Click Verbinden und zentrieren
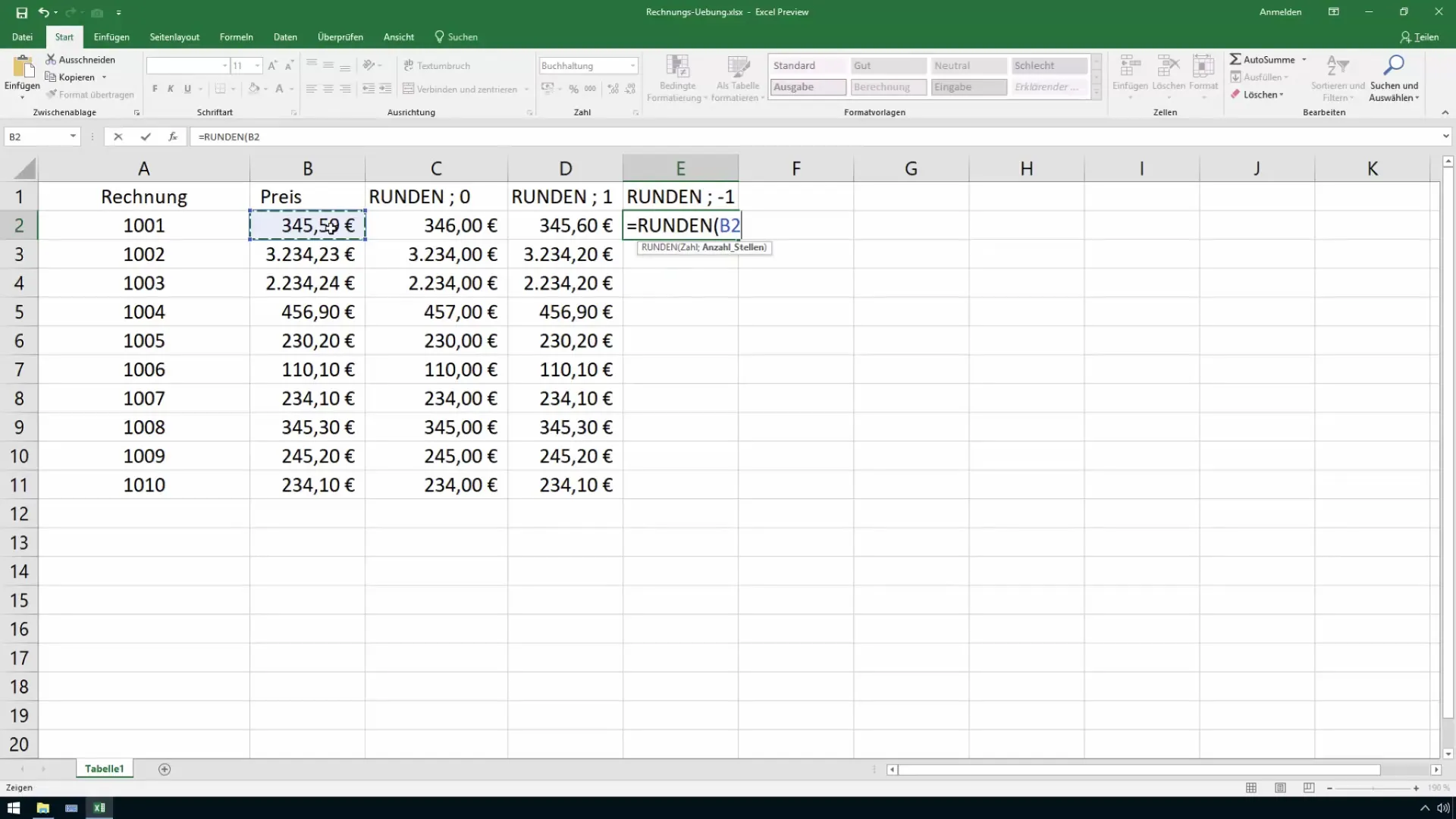The image size is (1456, 819). coord(460,89)
